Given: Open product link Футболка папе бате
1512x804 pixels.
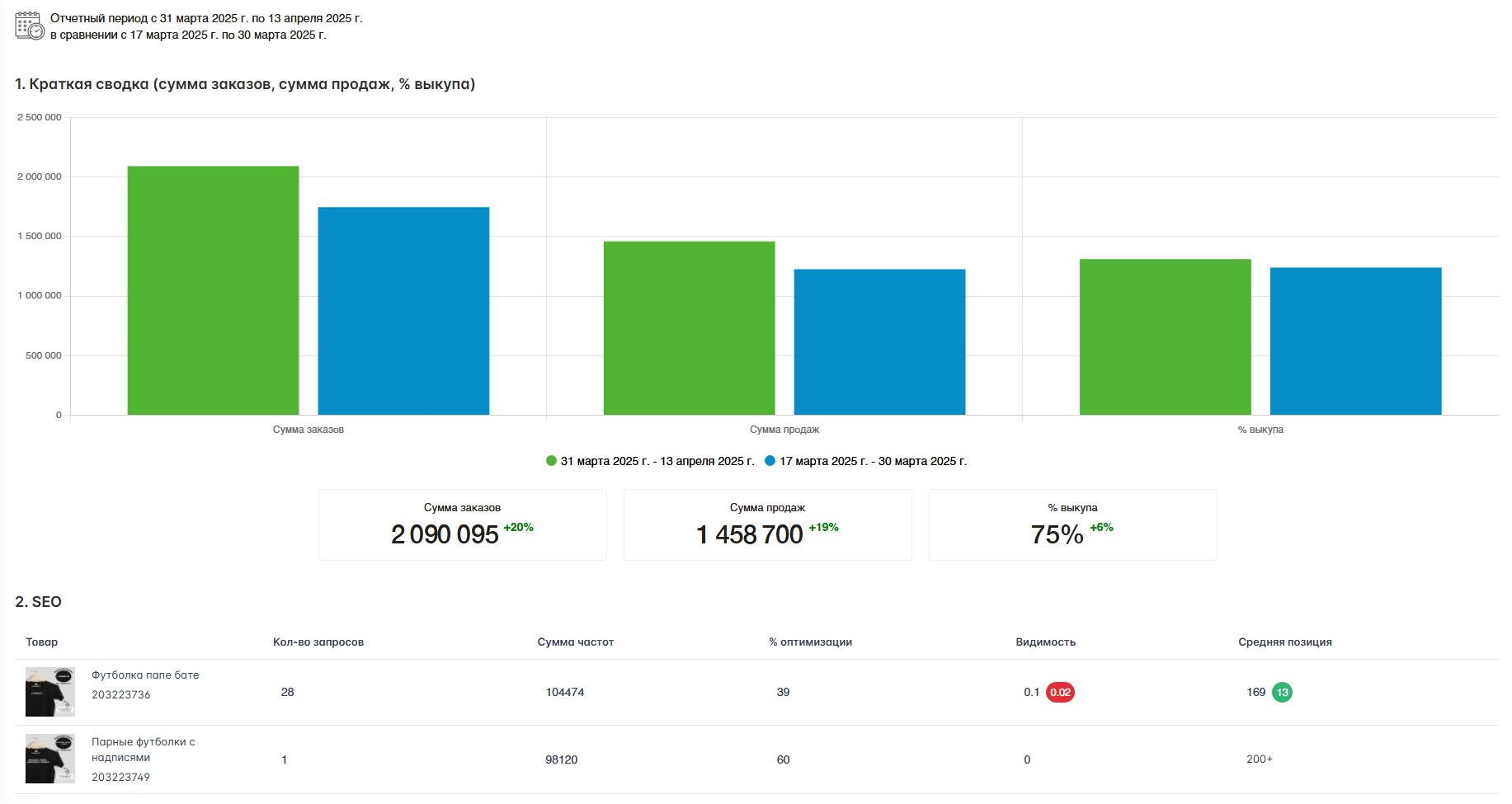Looking at the screenshot, I should click(145, 675).
